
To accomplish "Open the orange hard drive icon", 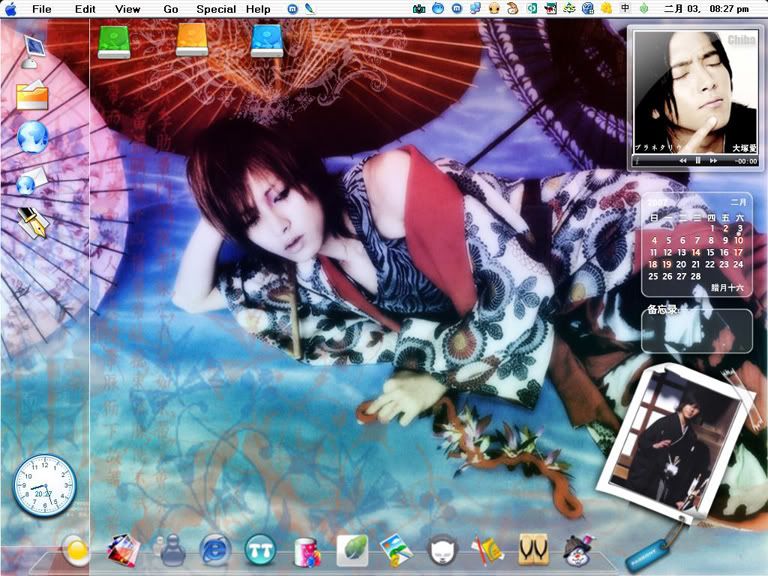I will tap(191, 41).
